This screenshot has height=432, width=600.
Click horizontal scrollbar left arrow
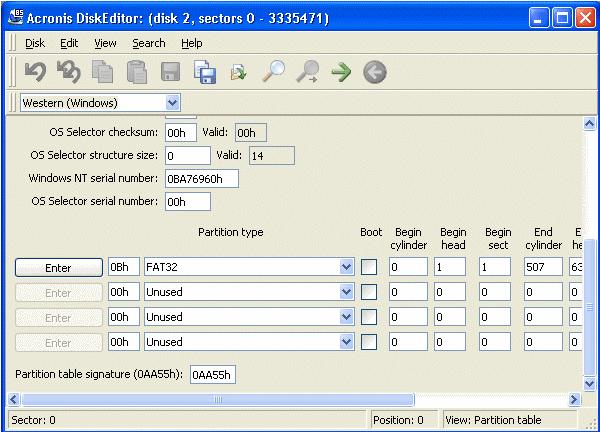(13, 399)
